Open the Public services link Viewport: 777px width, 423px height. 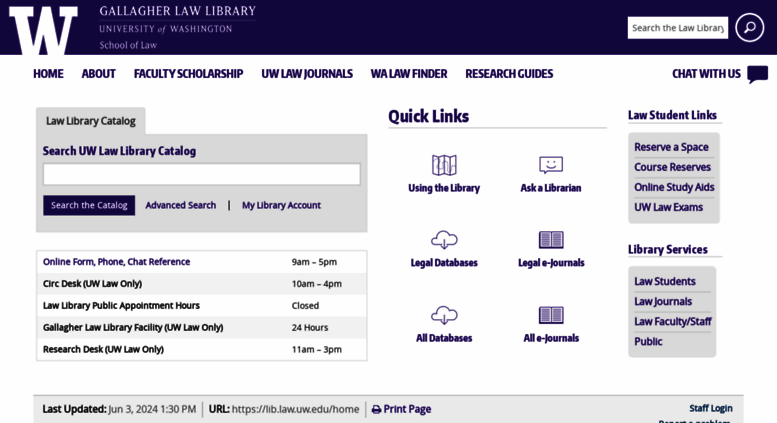click(x=648, y=342)
